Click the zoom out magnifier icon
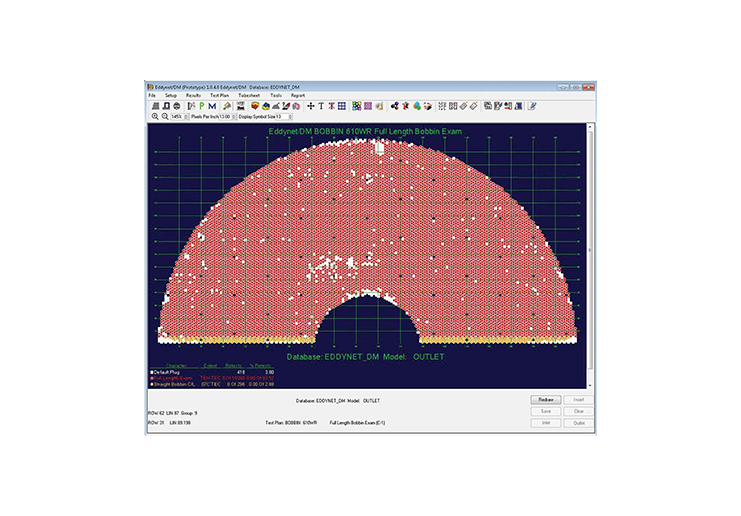The image size is (741, 516). [x=165, y=116]
